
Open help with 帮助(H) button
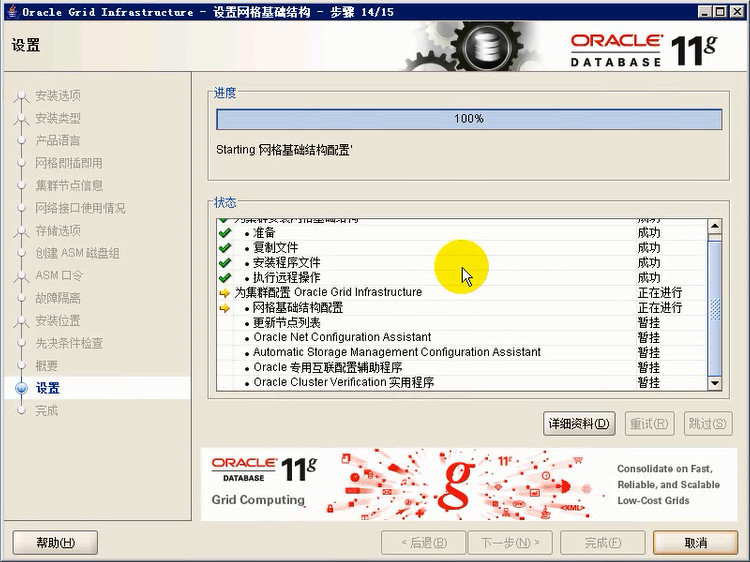point(55,543)
